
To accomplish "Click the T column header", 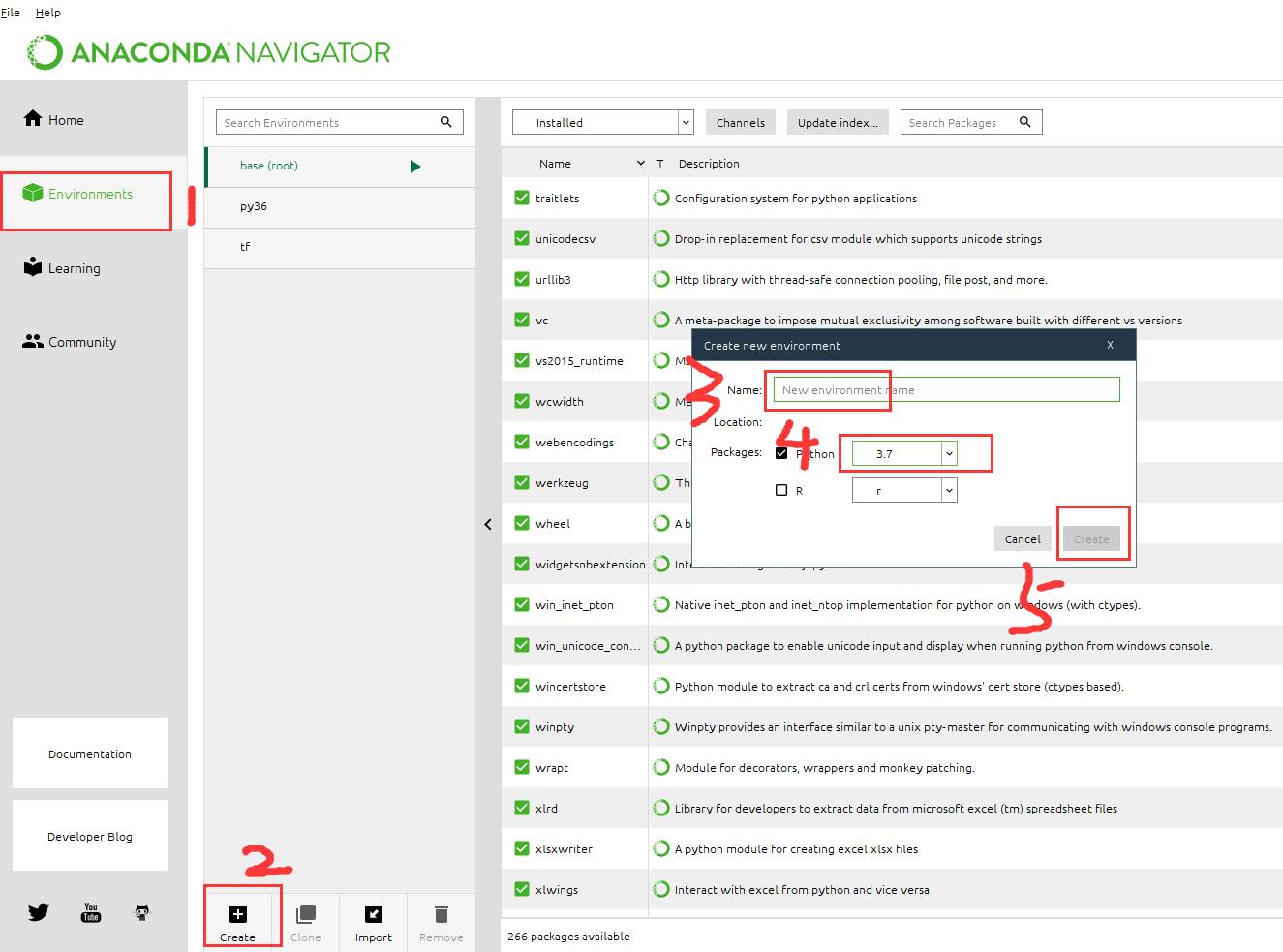I will point(659,163).
